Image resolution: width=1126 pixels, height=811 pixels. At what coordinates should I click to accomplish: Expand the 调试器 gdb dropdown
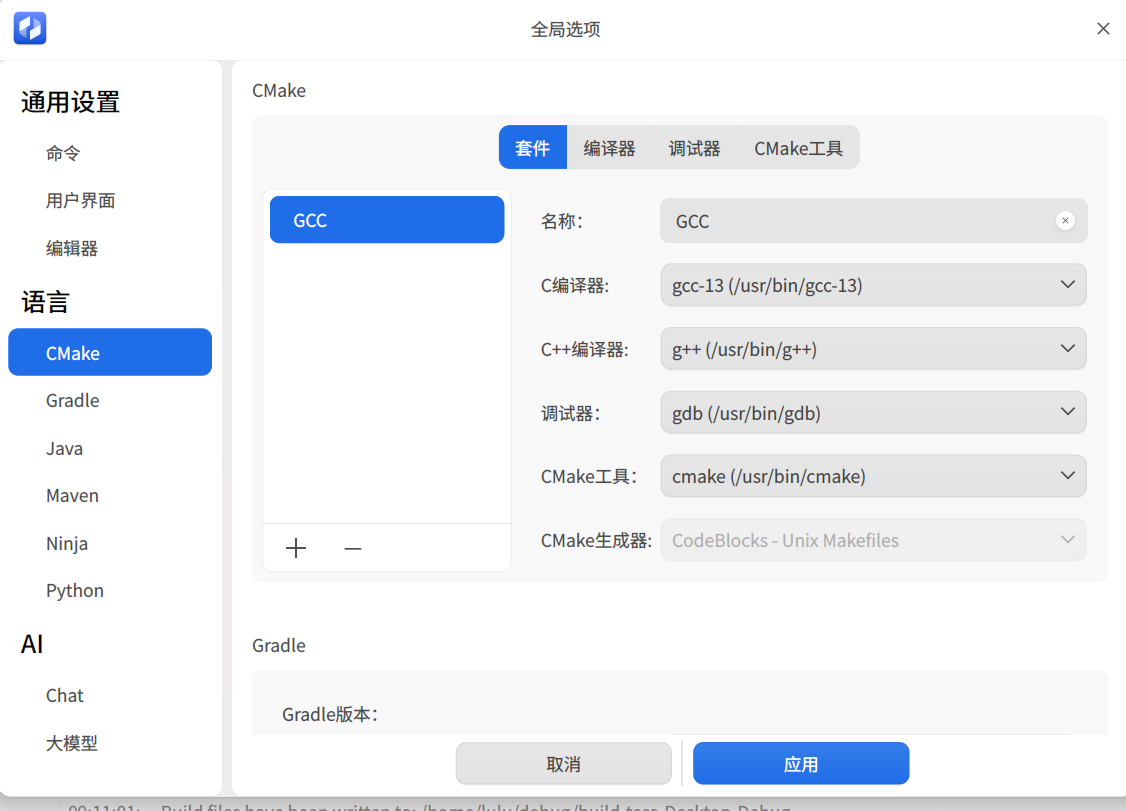(x=873, y=413)
